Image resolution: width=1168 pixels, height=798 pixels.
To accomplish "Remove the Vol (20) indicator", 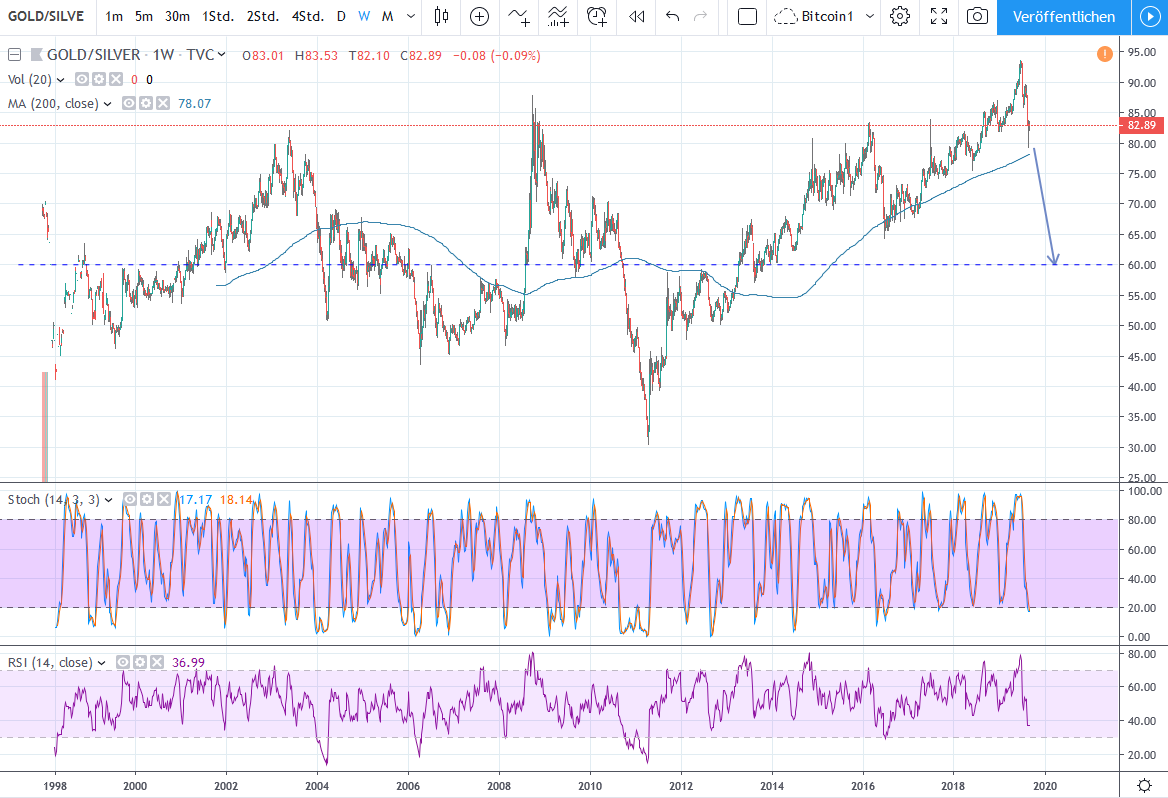I will 115,79.
